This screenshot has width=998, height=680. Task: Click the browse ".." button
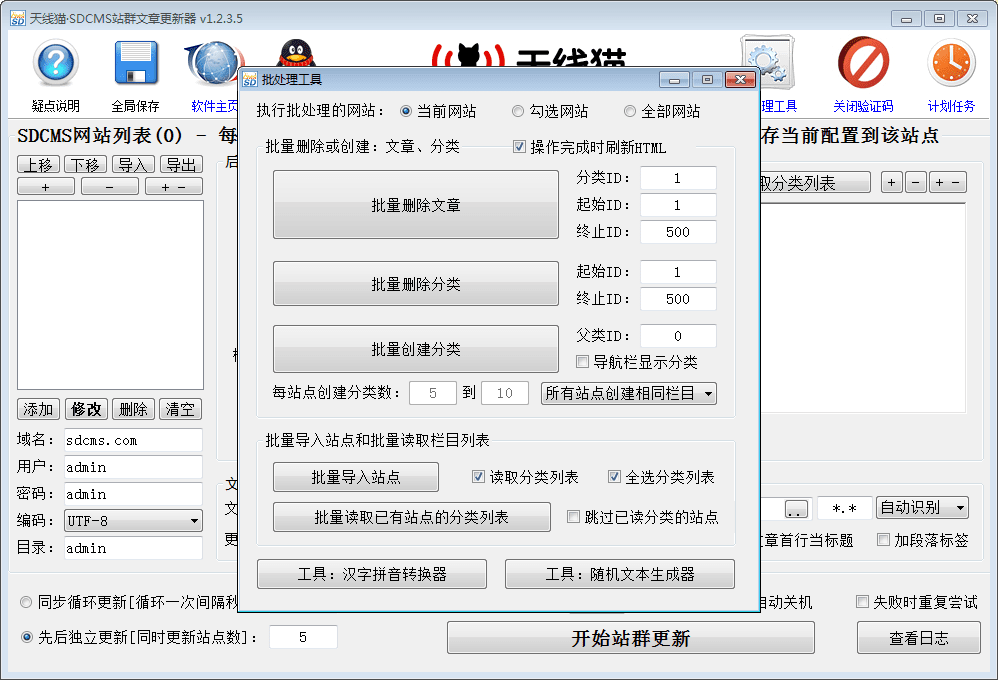point(796,509)
